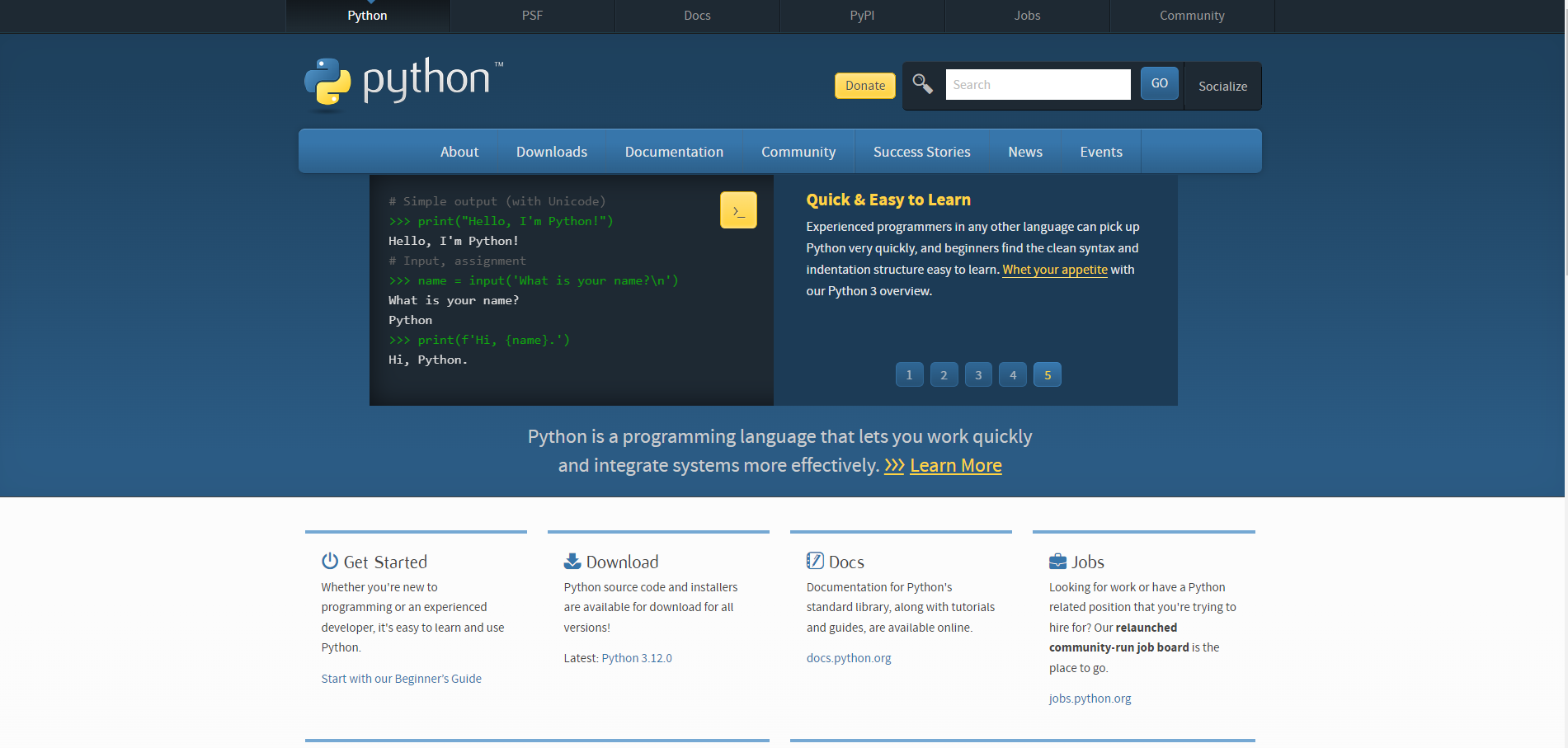The width and height of the screenshot is (1568, 748).
Task: Click the Get Started power icon
Action: pos(330,562)
